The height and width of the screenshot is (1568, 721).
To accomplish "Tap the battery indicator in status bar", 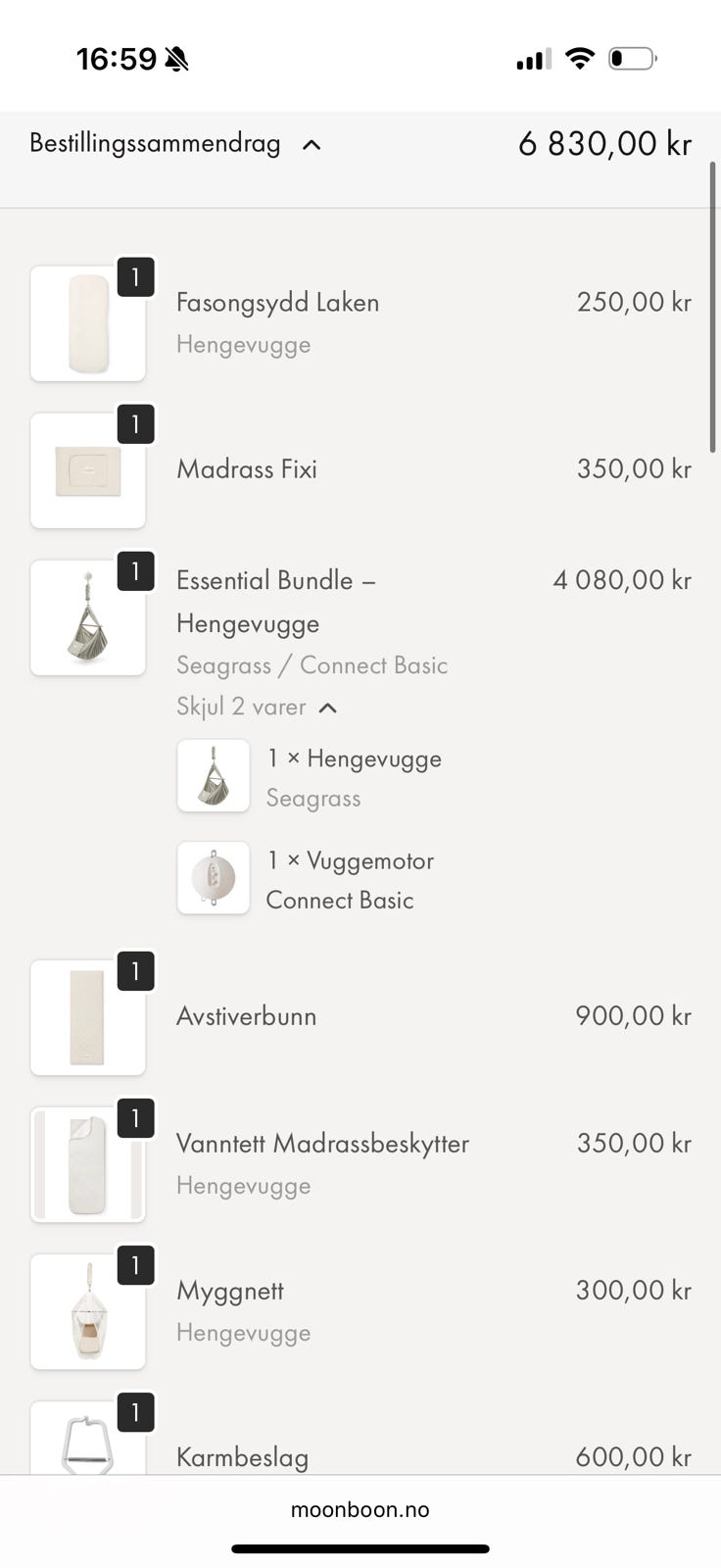I will tap(633, 59).
